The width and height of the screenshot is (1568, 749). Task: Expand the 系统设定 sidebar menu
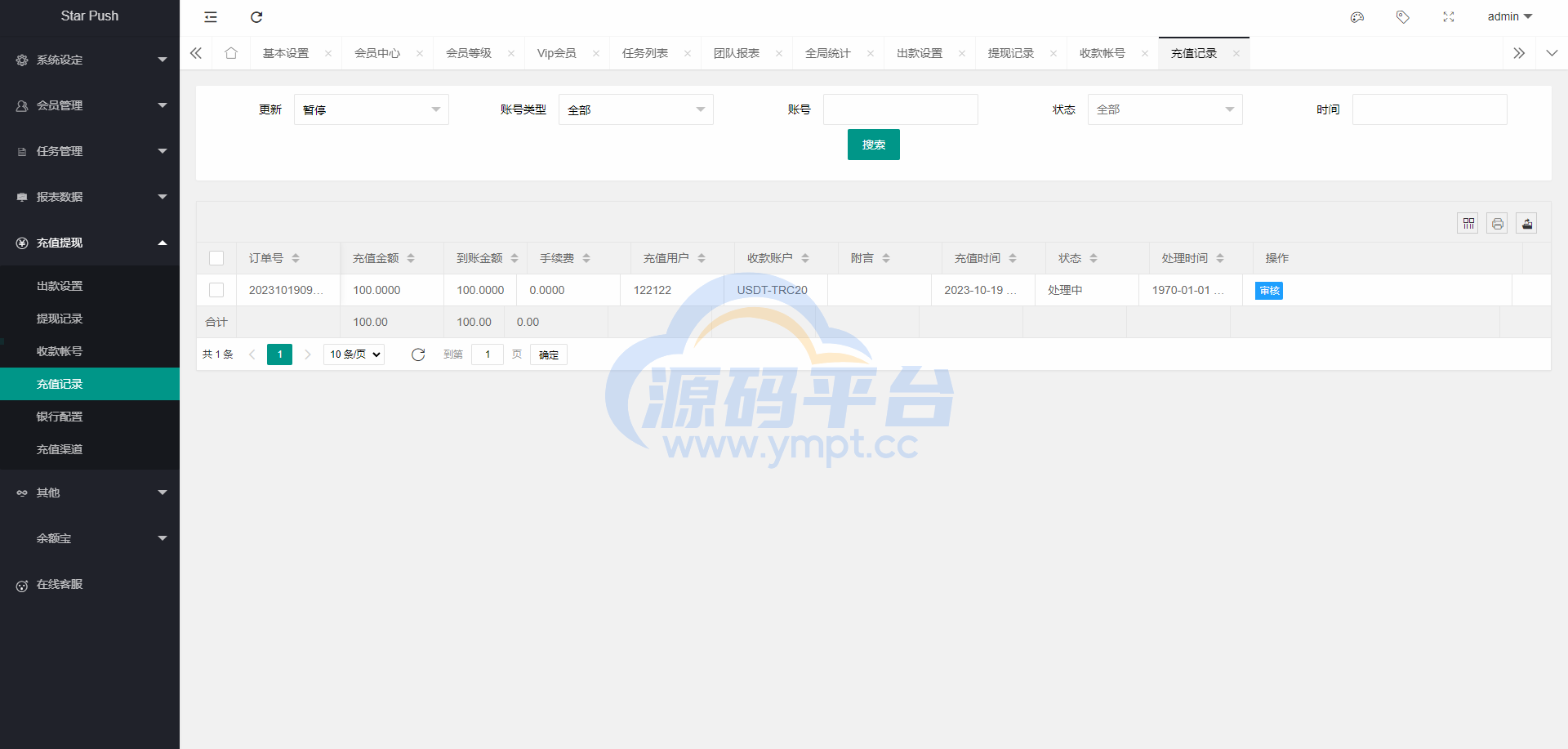coord(90,60)
